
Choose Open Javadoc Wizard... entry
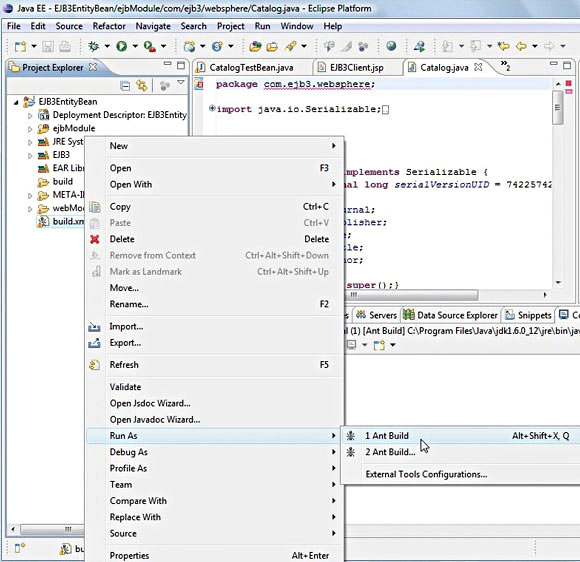pos(215,420)
